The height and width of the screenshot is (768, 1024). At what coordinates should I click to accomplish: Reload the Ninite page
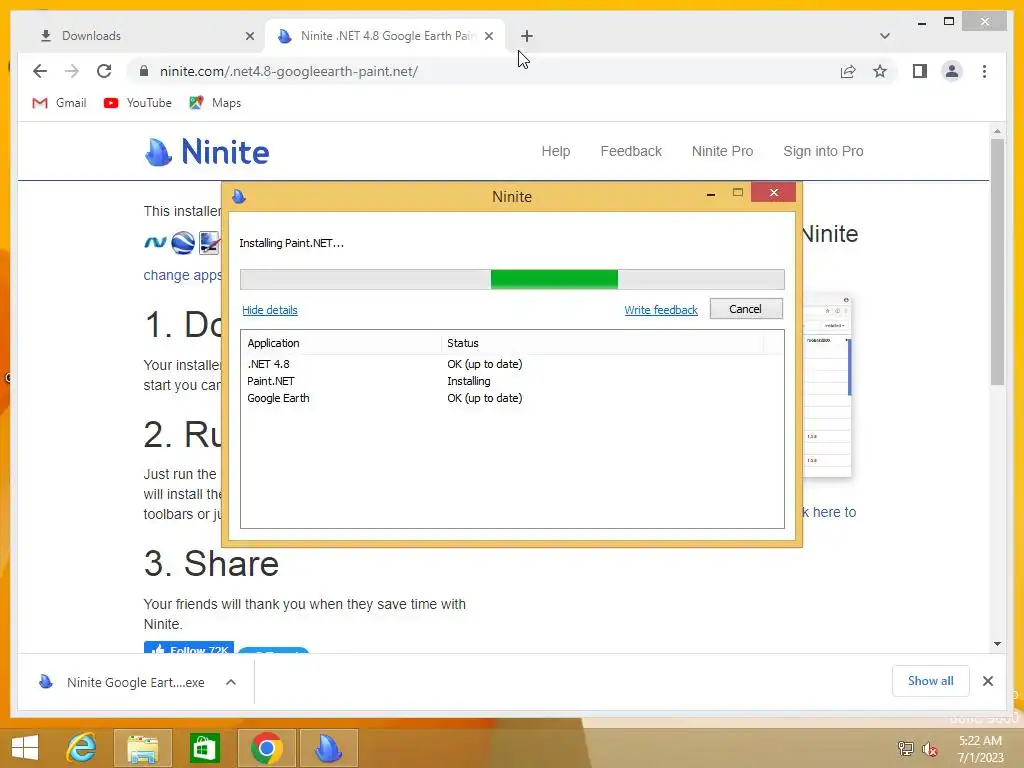click(104, 71)
